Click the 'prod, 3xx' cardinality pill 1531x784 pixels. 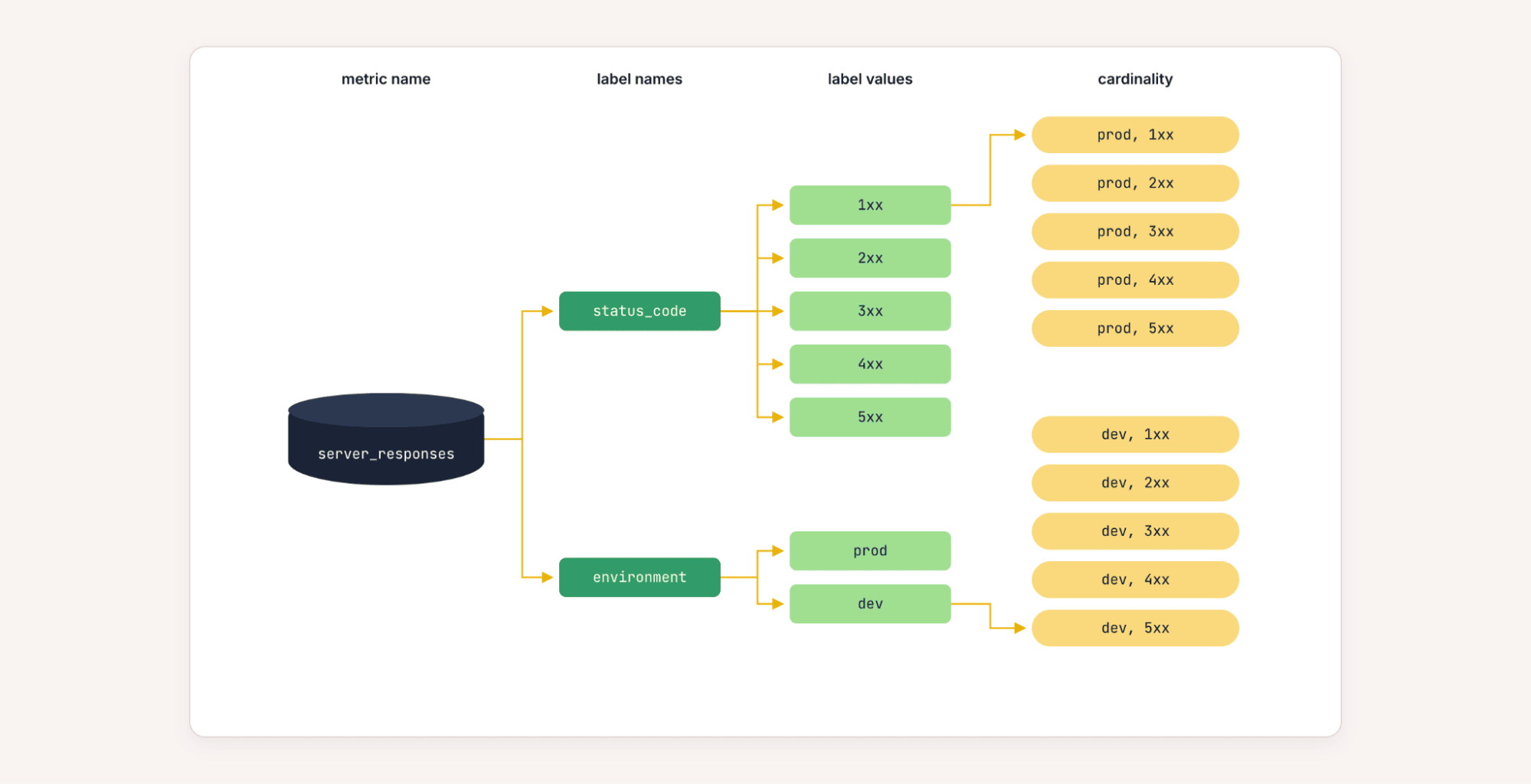[1135, 231]
